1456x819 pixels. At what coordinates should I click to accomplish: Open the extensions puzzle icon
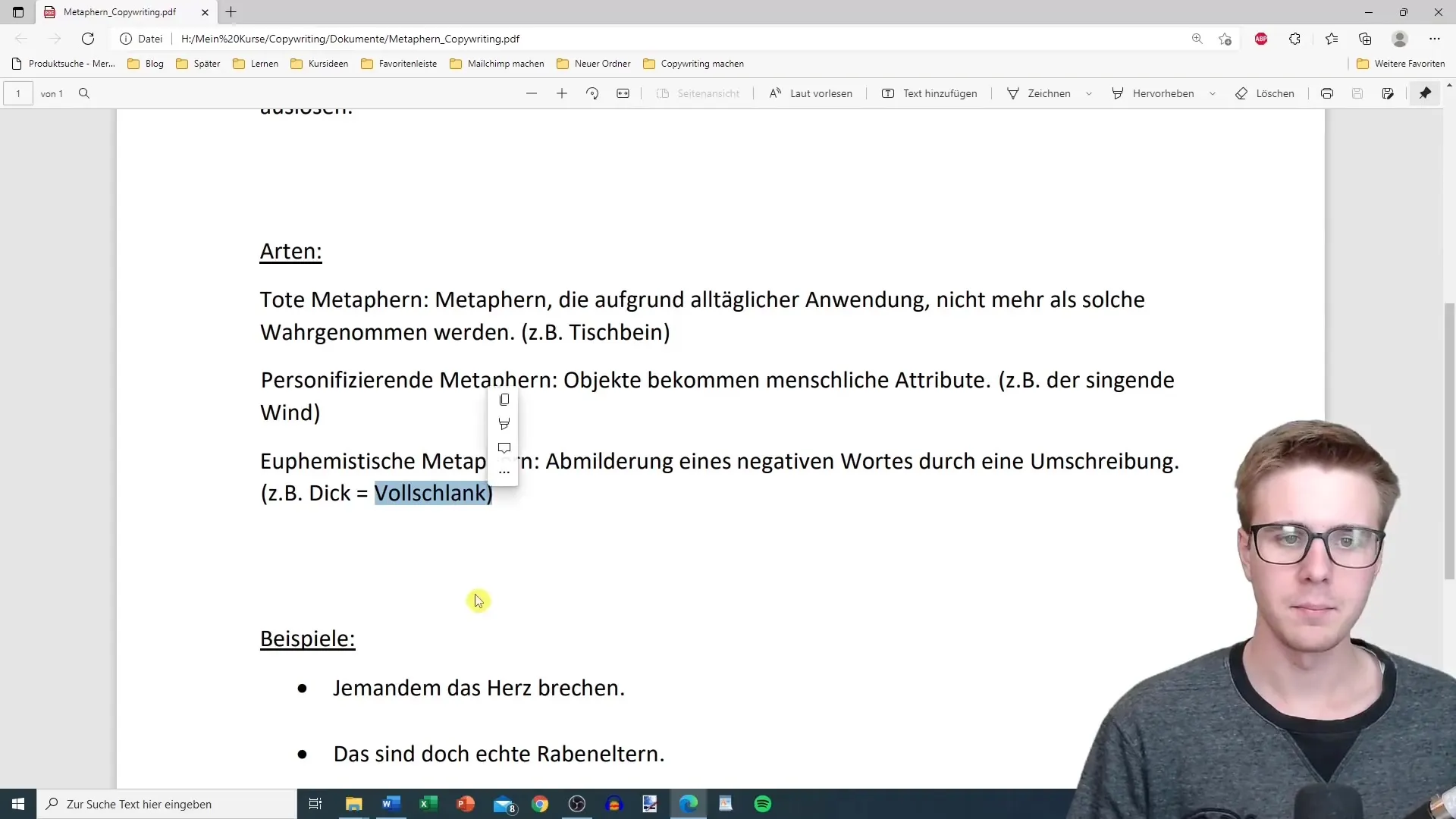[1294, 39]
